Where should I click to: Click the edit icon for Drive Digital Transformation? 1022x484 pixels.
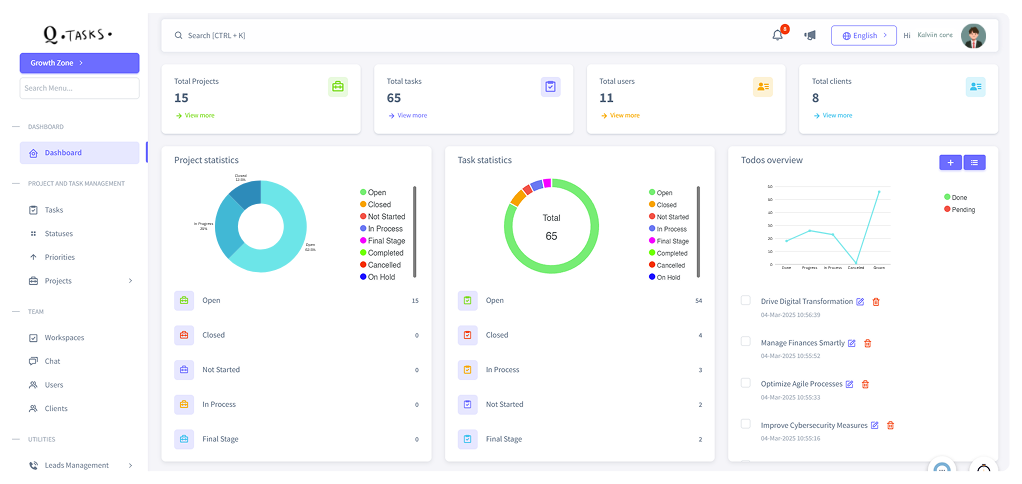pyautogui.click(x=861, y=301)
